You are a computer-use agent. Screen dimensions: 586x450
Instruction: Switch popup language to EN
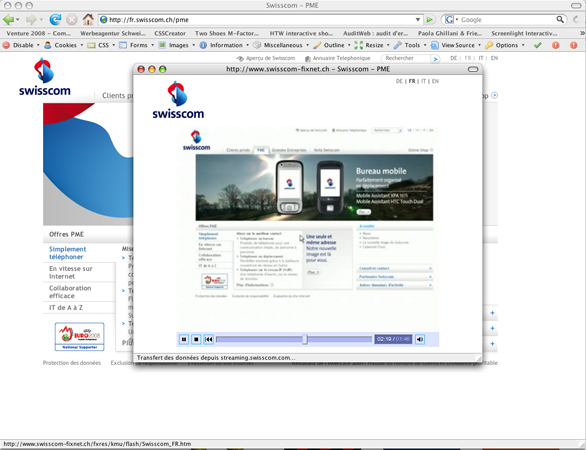tap(435, 81)
